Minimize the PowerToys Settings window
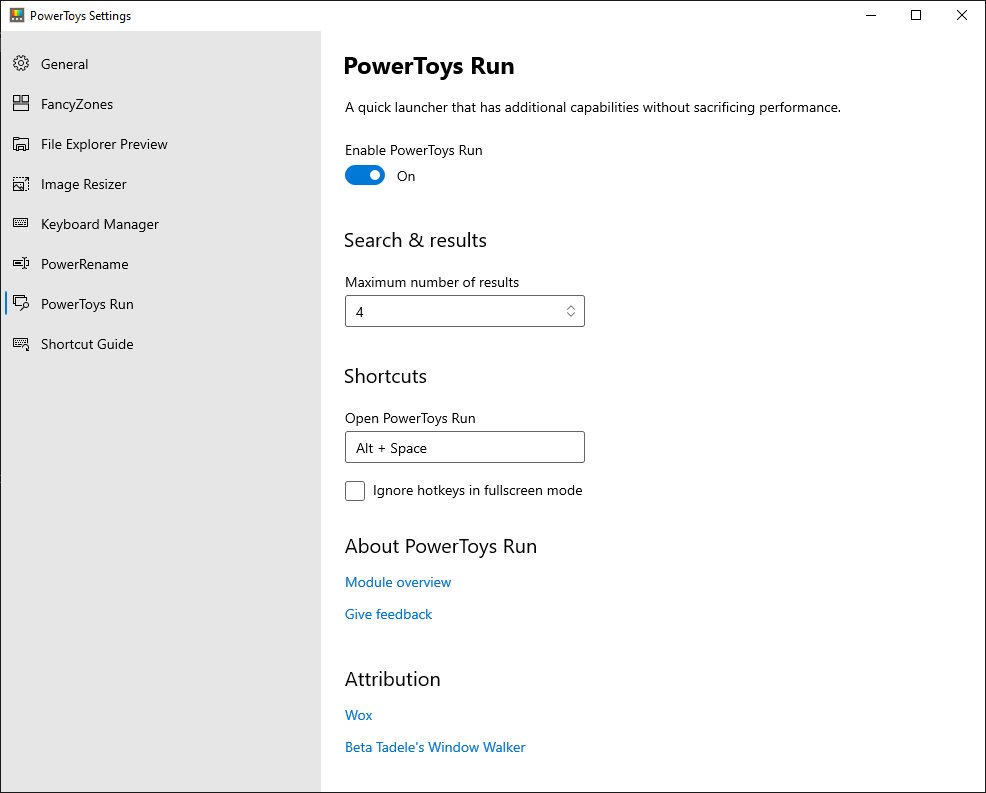Screen dimensions: 986x793 click(871, 15)
